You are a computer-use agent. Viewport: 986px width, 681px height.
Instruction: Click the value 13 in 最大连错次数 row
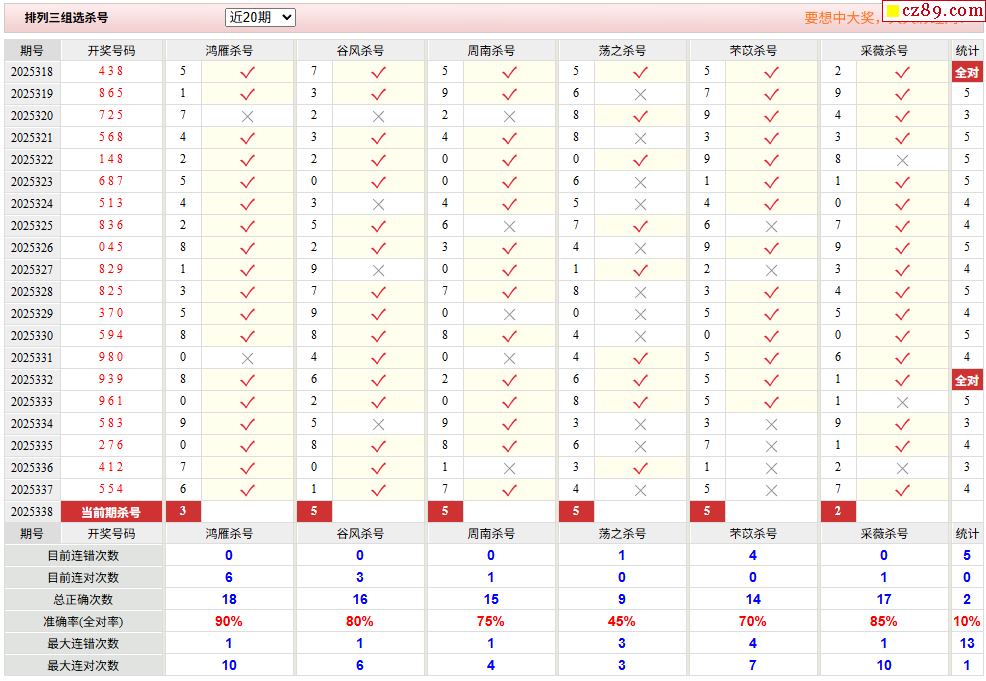coord(967,643)
